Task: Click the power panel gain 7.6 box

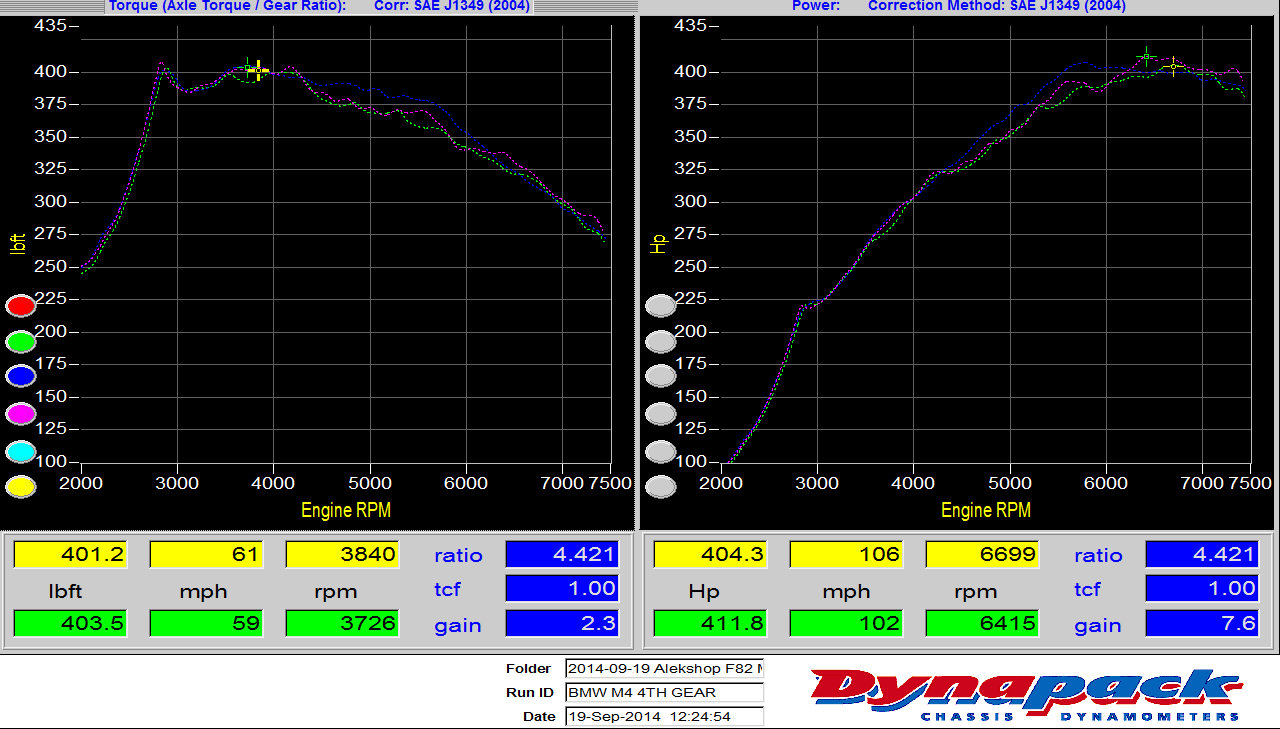Action: point(1201,624)
